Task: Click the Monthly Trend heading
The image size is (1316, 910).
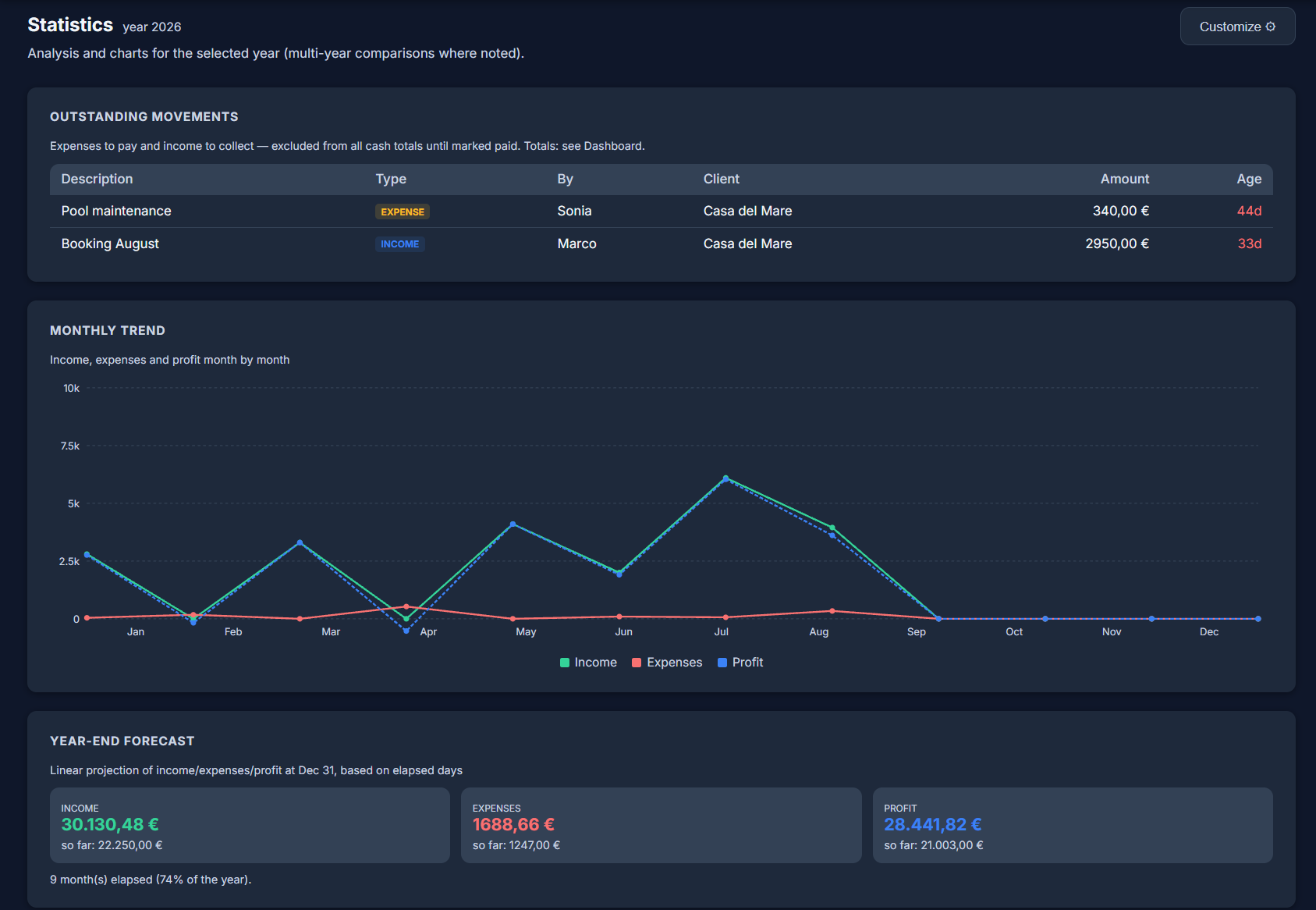Action: pyautogui.click(x=108, y=330)
